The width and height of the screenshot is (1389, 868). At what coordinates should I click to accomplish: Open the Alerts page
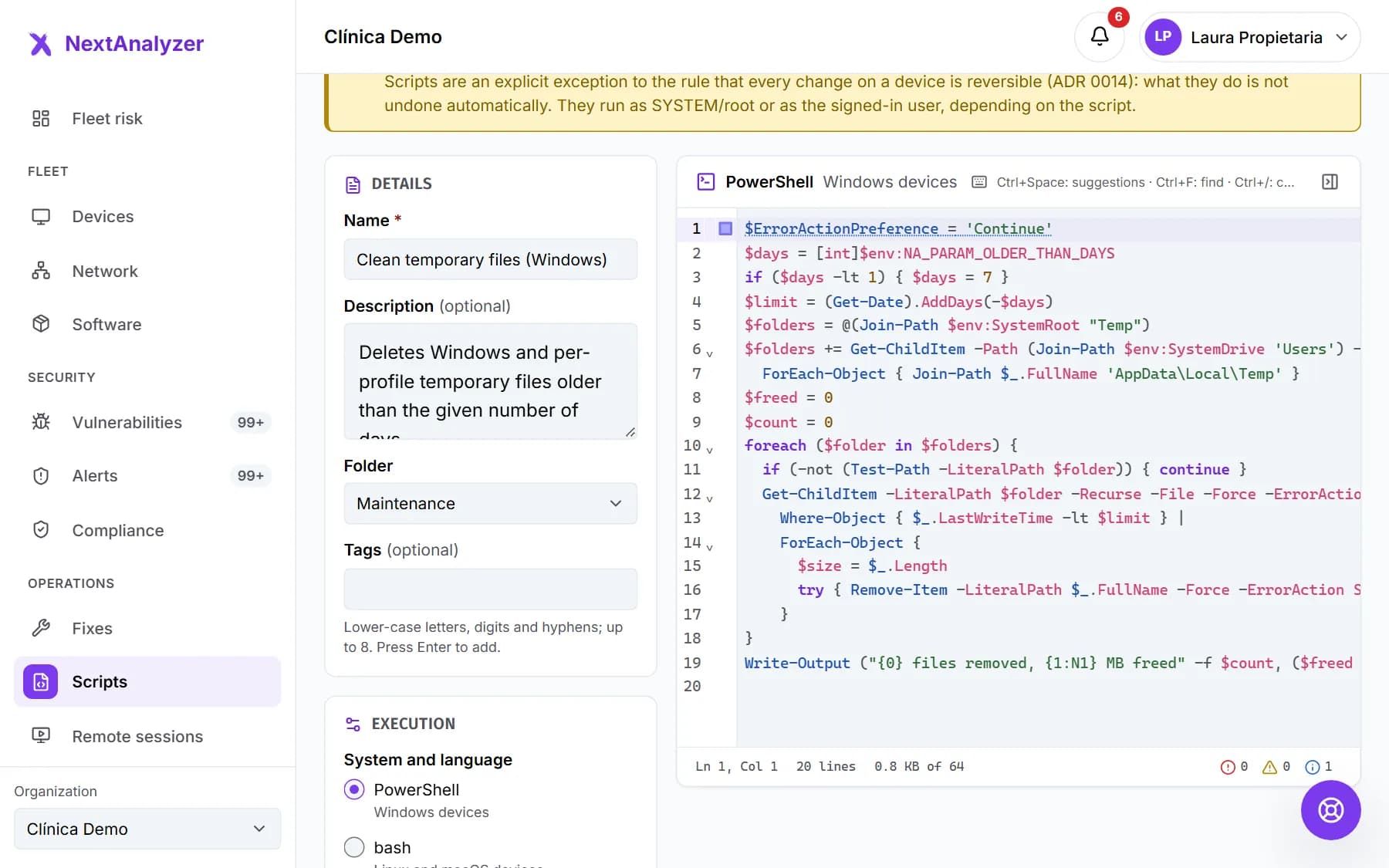coord(147,476)
